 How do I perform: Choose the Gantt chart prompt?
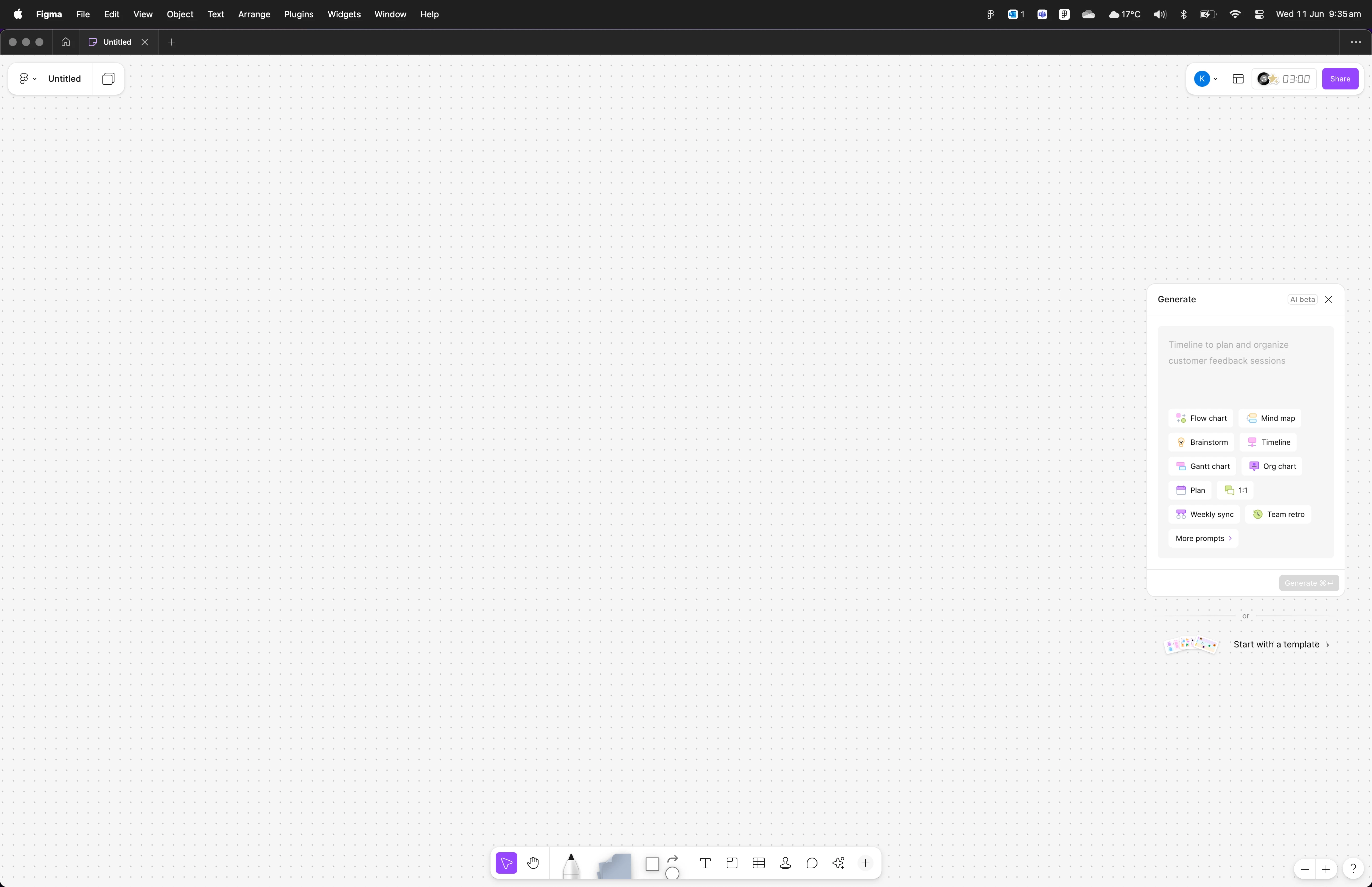(1202, 467)
